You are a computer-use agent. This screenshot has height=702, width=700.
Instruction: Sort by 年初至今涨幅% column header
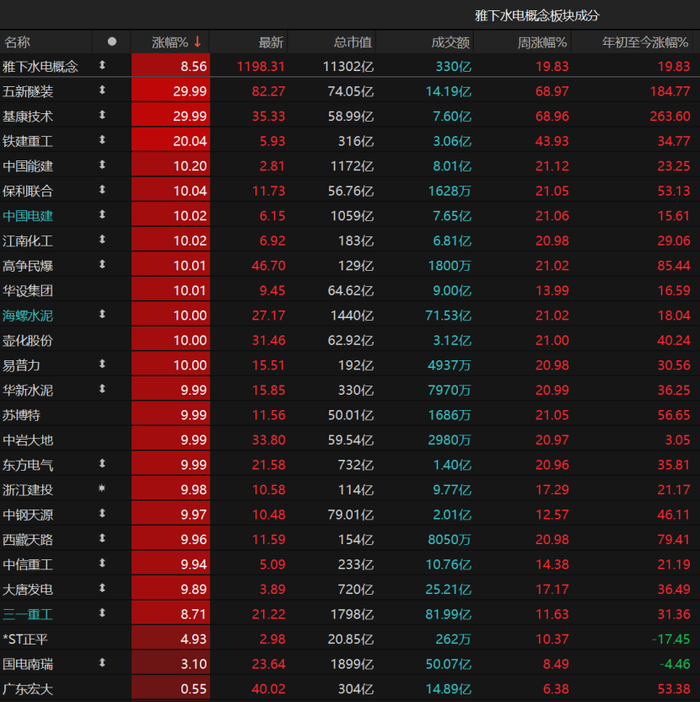[x=646, y=42]
